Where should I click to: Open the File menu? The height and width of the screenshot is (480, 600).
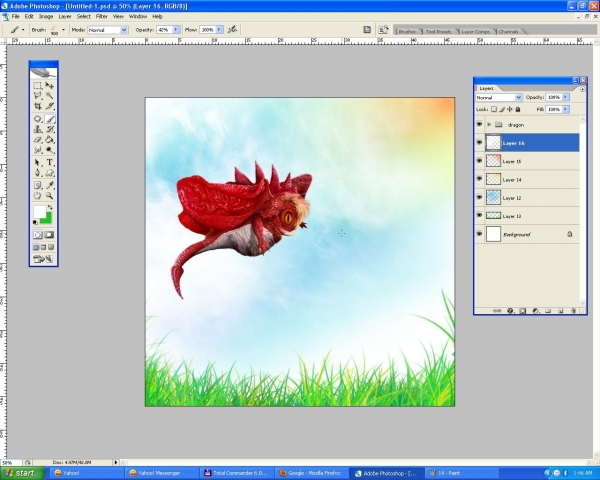coord(15,16)
